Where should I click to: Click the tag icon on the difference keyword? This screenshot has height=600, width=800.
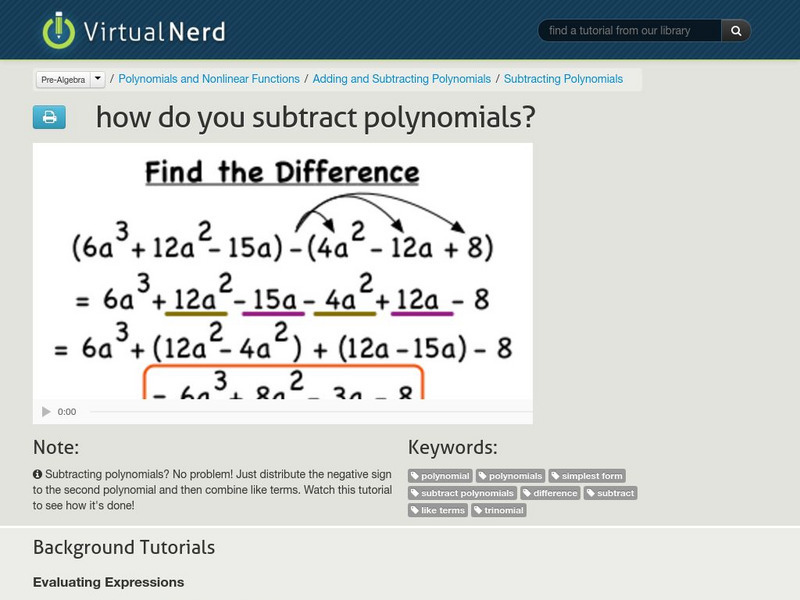tap(528, 493)
